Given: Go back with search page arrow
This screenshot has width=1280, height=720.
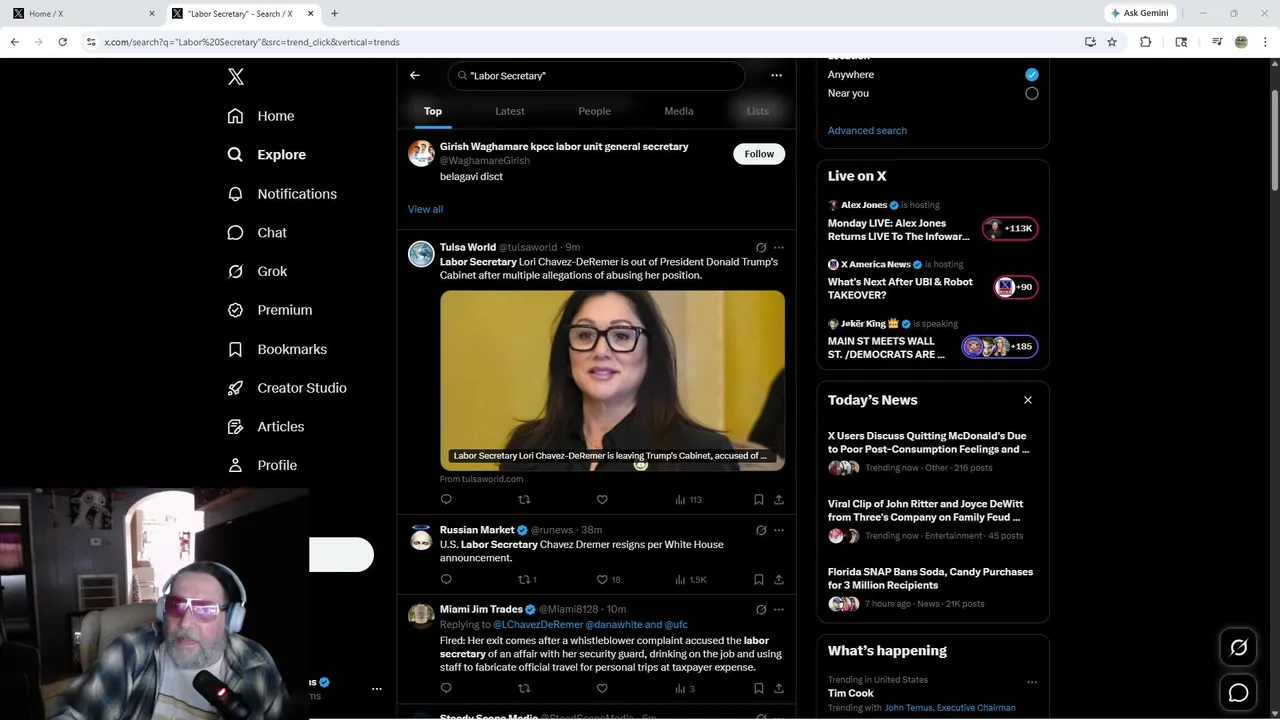Looking at the screenshot, I should point(415,75).
